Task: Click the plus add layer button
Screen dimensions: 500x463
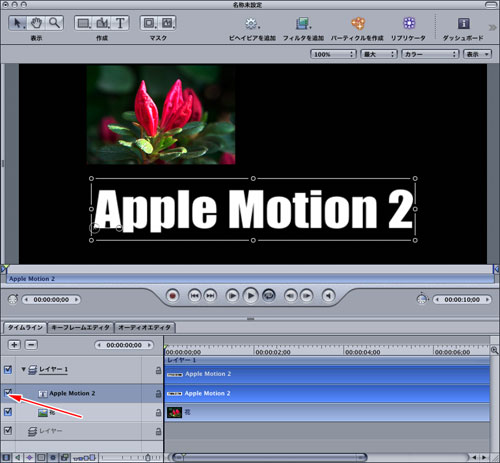Action: pyautogui.click(x=14, y=345)
